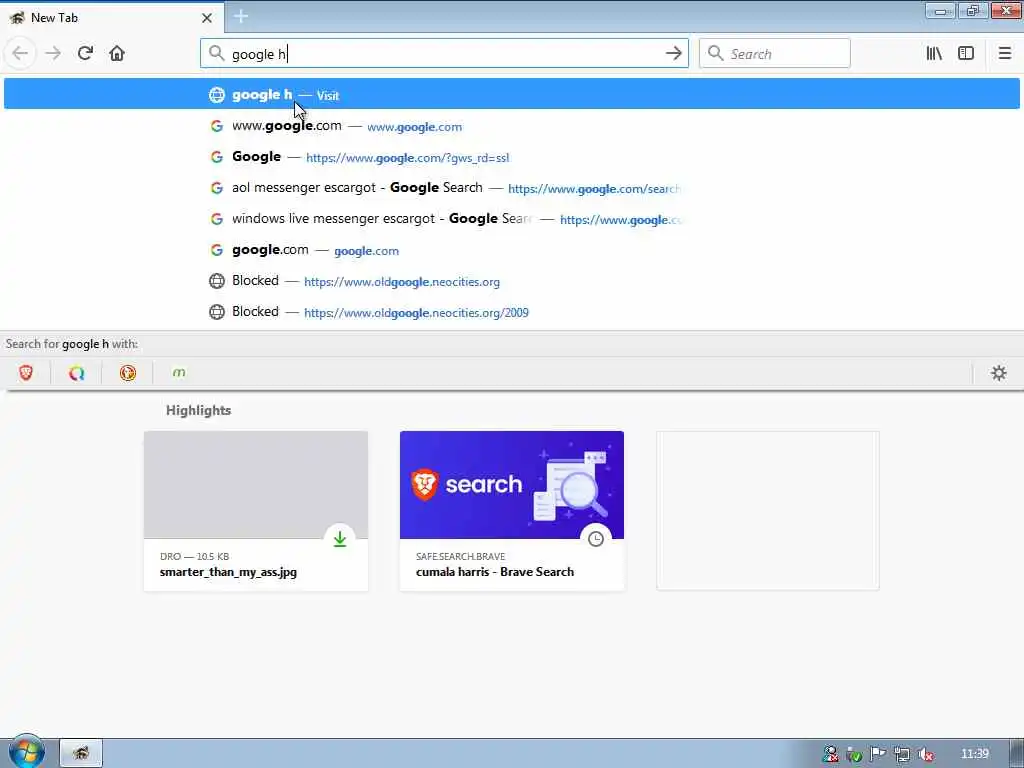Search with DuckDuckGo engine icon
This screenshot has height=768, width=1024.
tap(127, 373)
